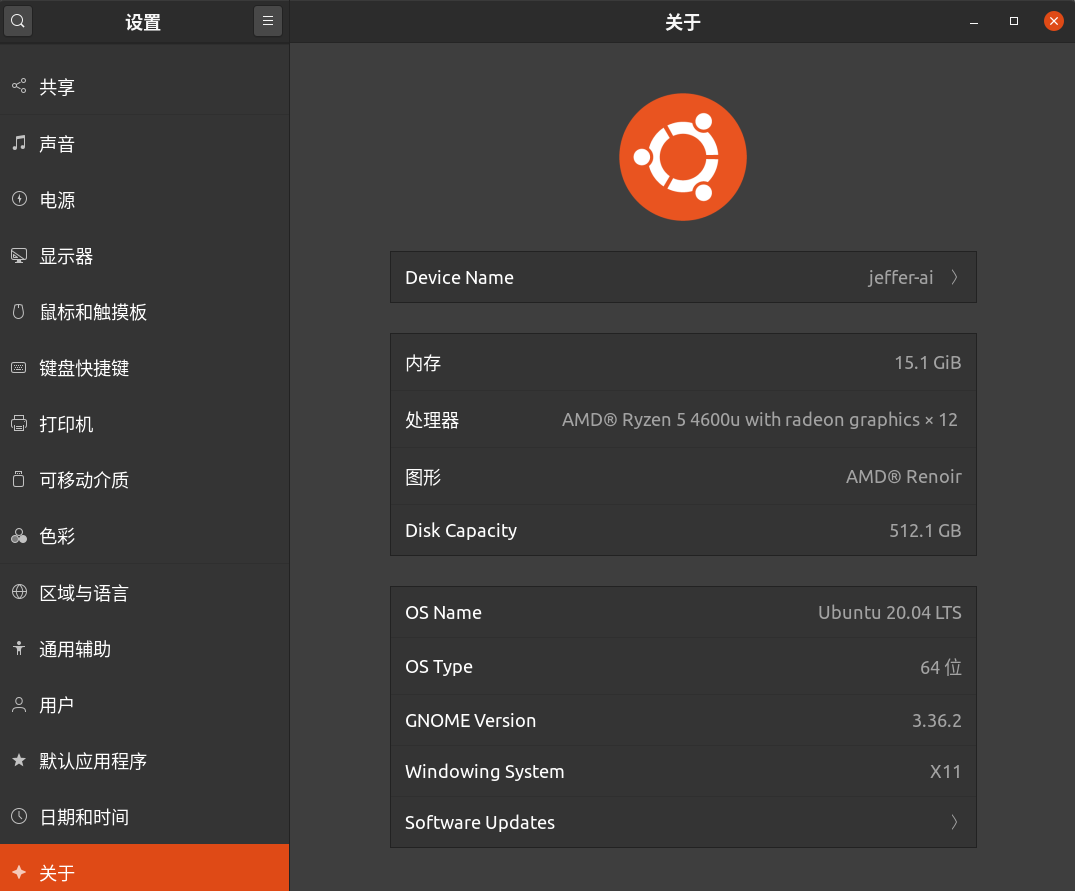This screenshot has width=1075, height=891.
Task: Click the 设置 sidebar header title
Action: click(x=143, y=22)
